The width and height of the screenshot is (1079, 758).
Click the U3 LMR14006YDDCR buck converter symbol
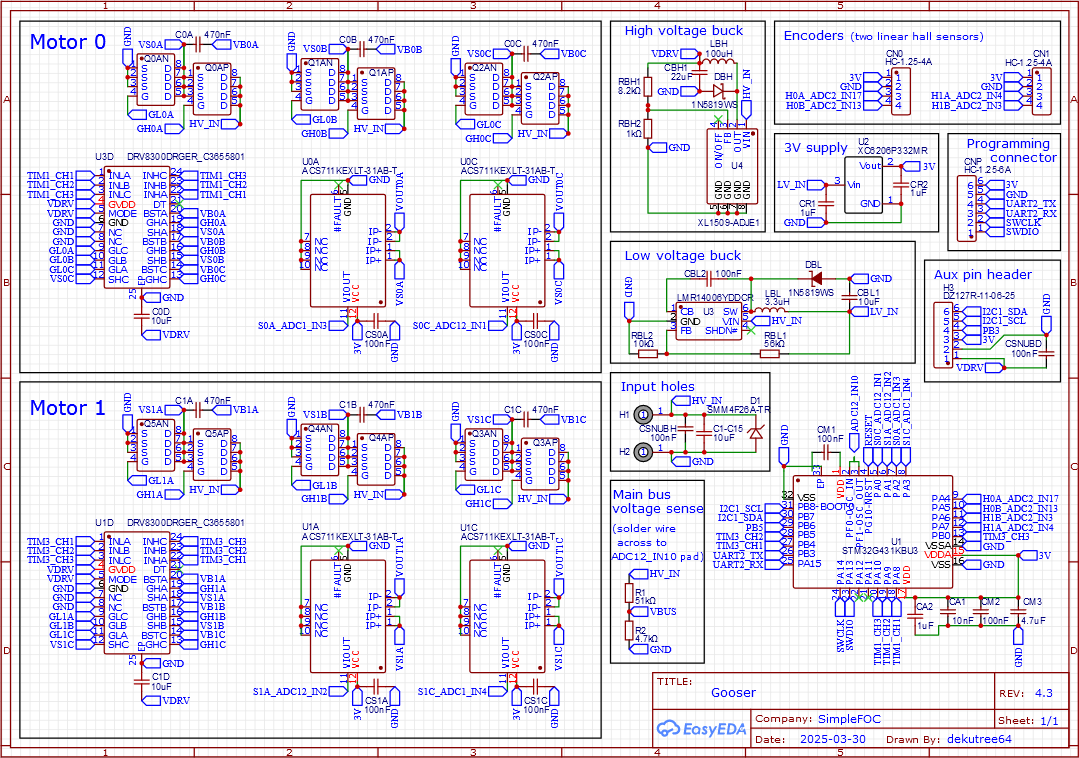pyautogui.click(x=708, y=321)
